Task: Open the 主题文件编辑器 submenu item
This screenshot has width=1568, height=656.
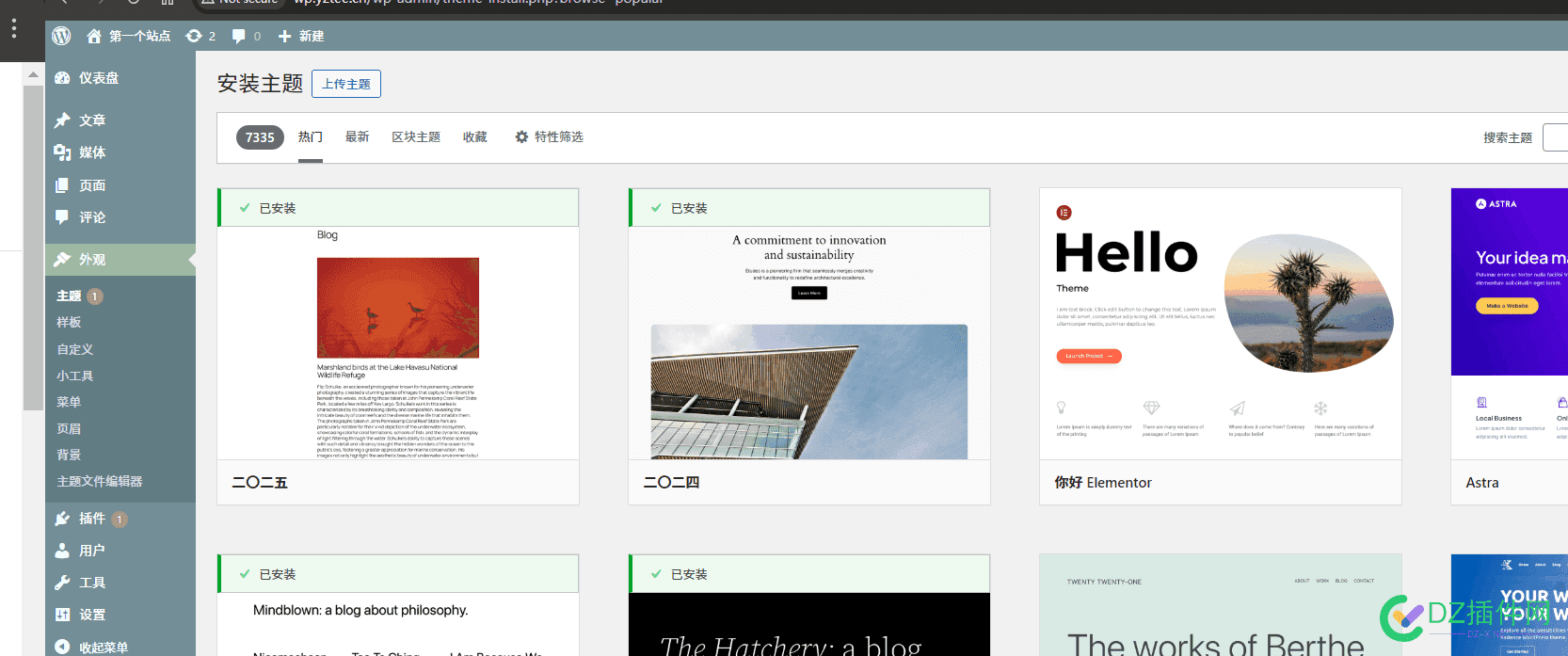Action: 100,481
